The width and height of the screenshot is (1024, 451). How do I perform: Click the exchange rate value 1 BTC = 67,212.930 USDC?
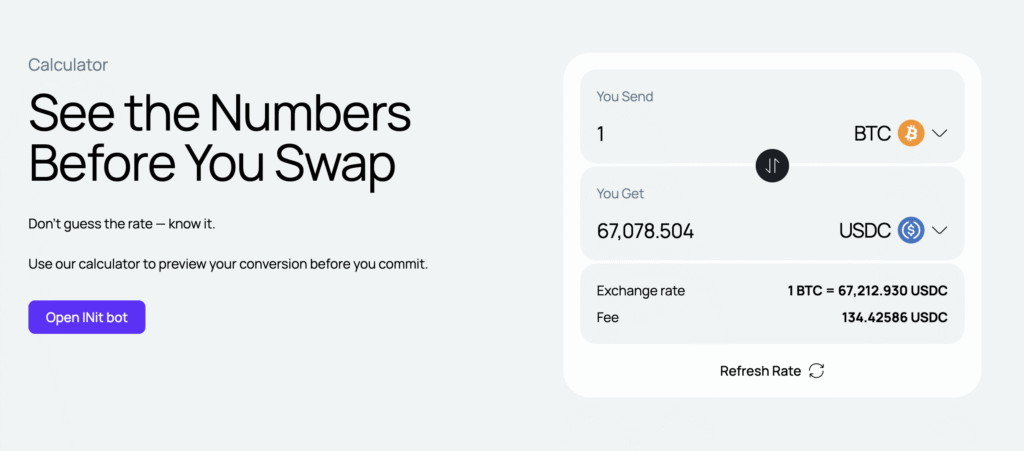(867, 291)
